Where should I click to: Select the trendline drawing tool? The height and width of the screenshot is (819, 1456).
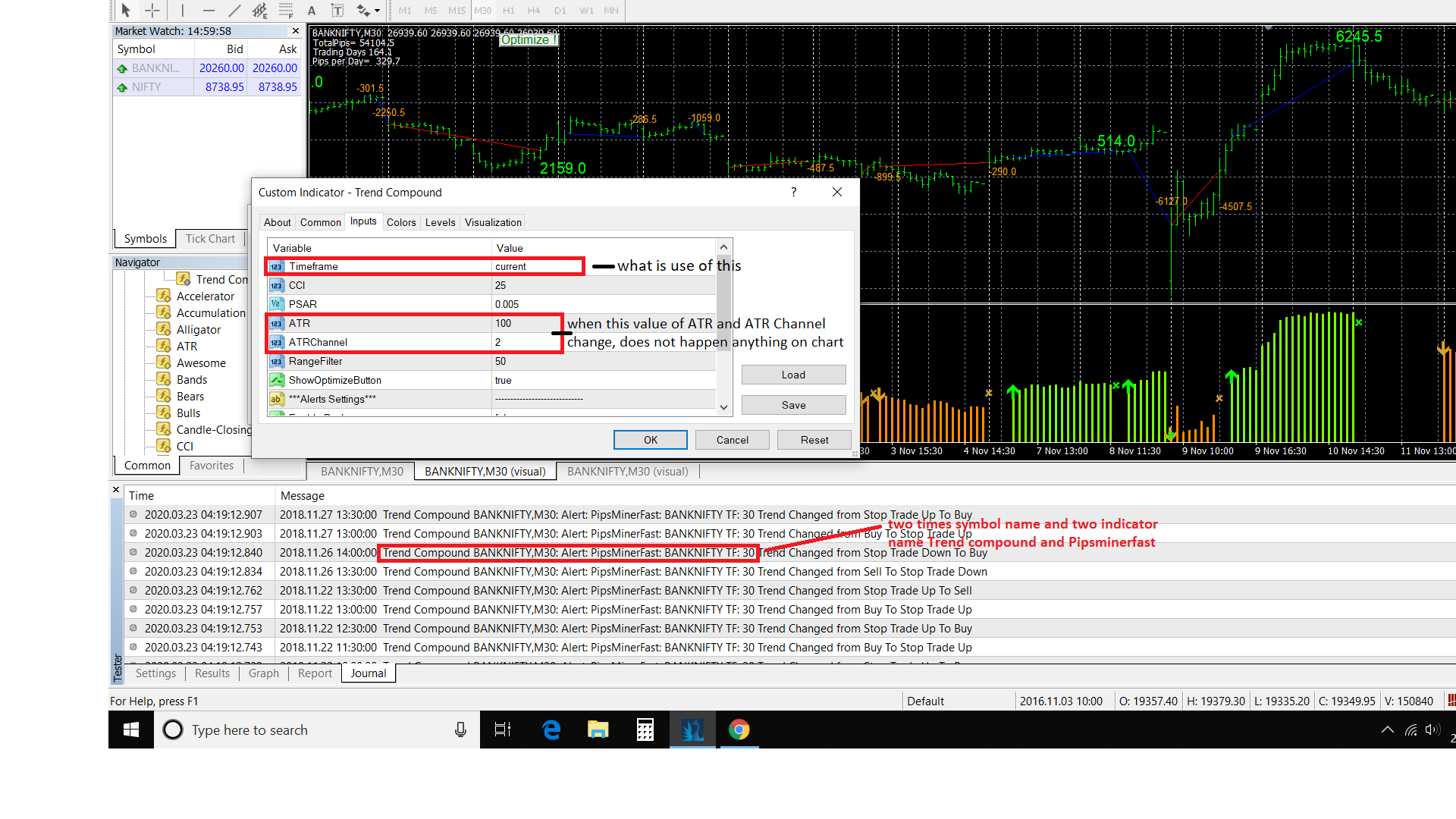pos(234,11)
